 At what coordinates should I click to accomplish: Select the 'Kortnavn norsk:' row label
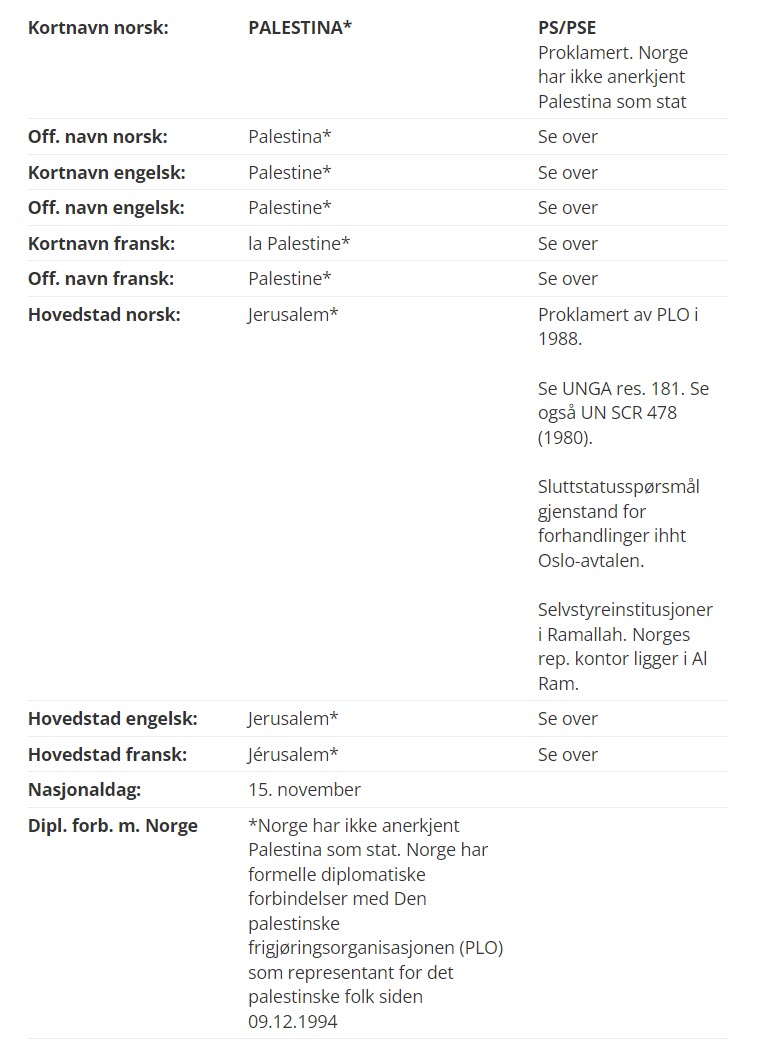[98, 28]
